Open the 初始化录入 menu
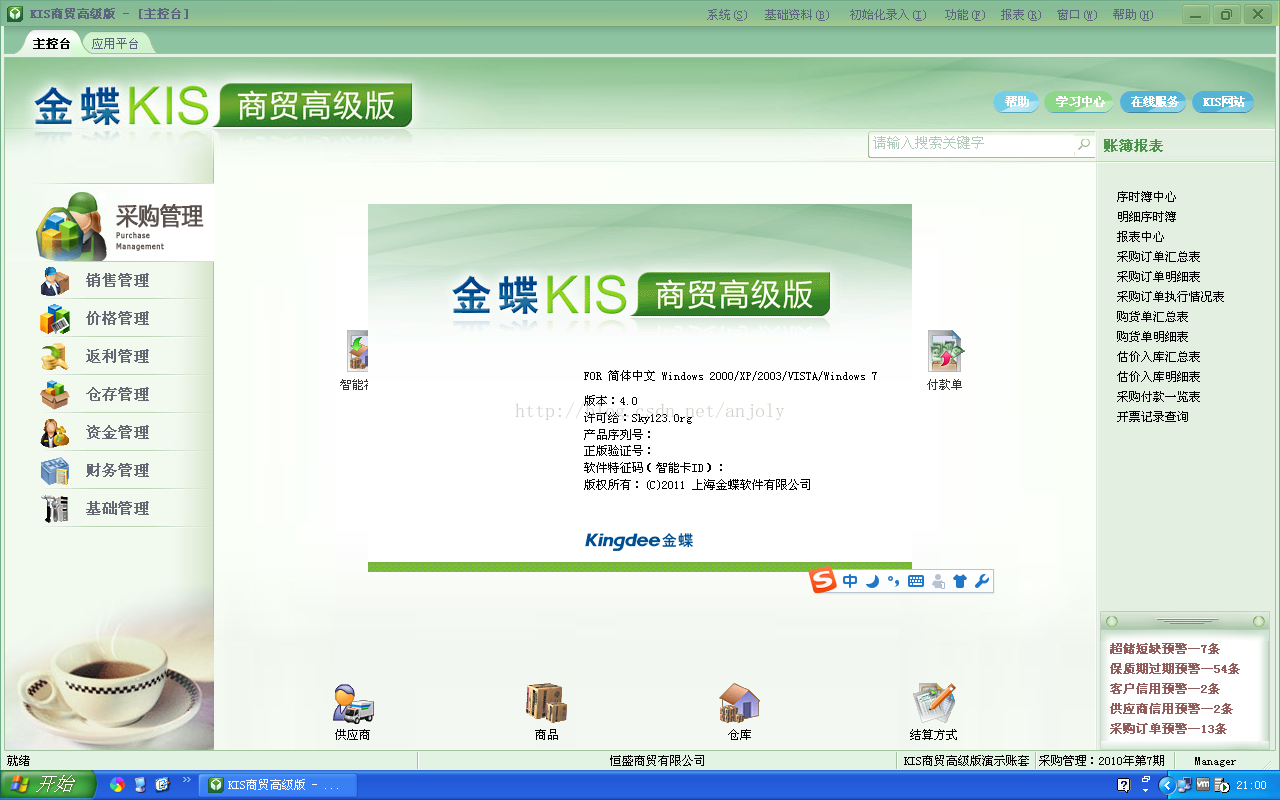The image size is (1280, 800). click(x=888, y=15)
